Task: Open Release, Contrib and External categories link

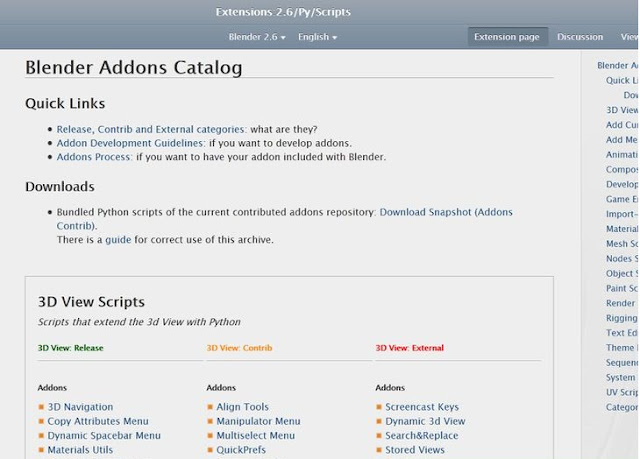Action: pyautogui.click(x=151, y=129)
